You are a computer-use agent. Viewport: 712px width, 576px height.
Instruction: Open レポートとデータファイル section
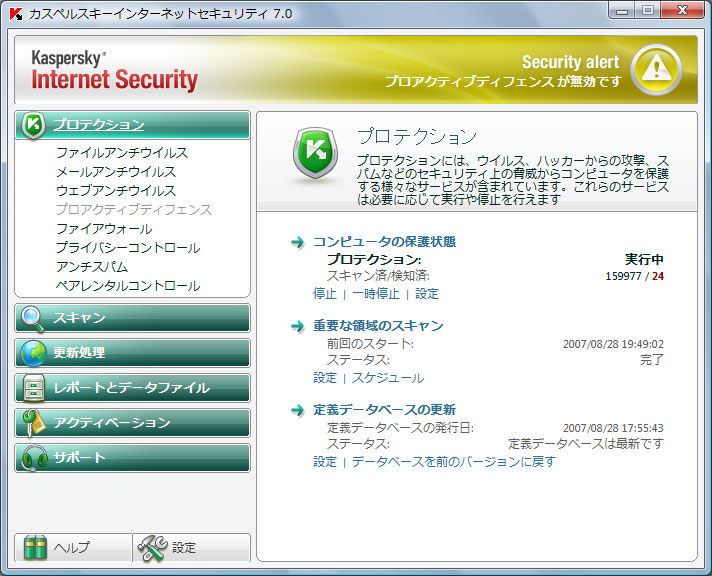[132, 388]
